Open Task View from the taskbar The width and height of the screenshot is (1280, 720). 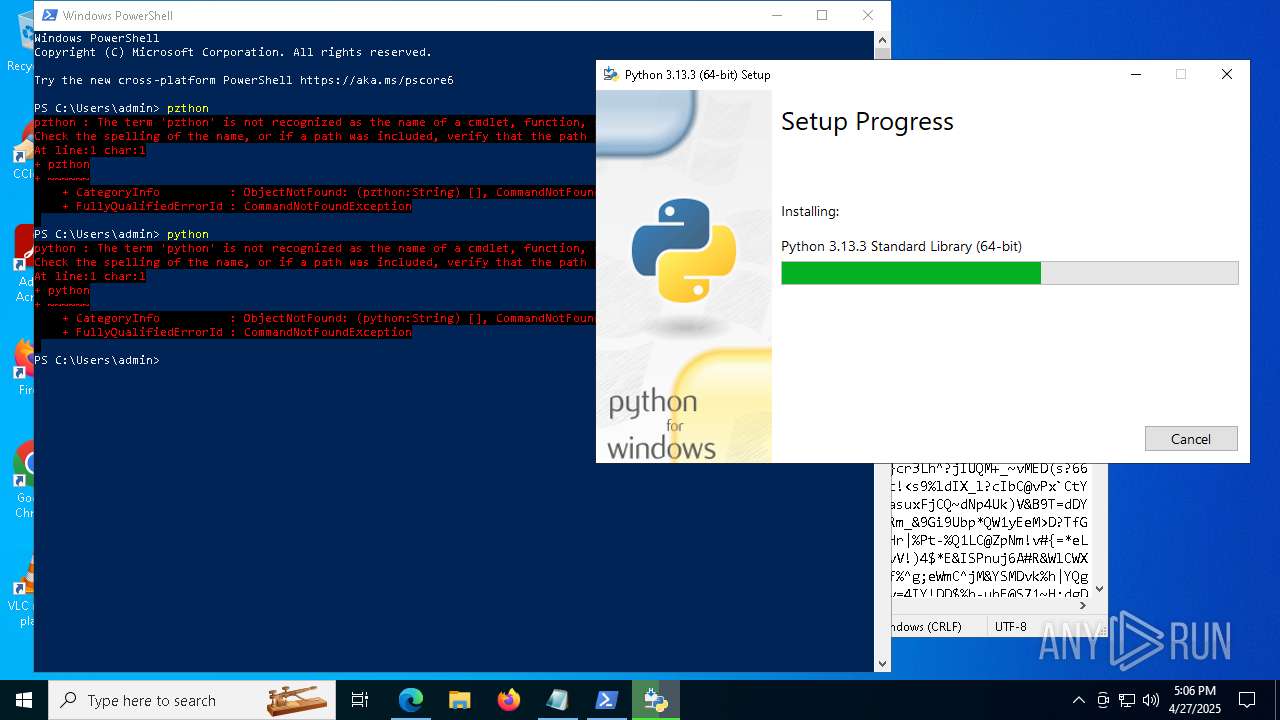click(360, 700)
